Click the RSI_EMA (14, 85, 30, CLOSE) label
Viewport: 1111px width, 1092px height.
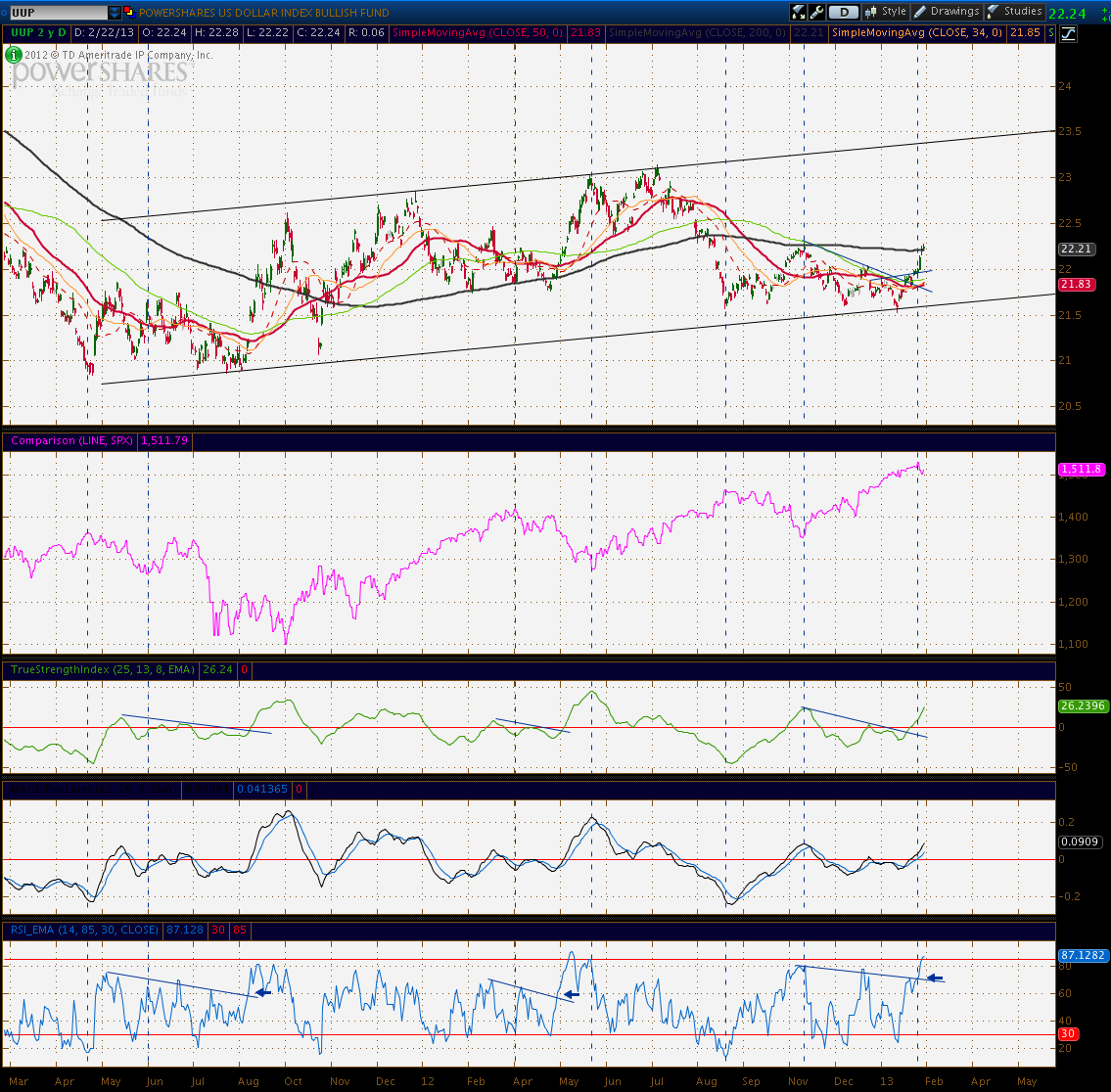pos(84,930)
